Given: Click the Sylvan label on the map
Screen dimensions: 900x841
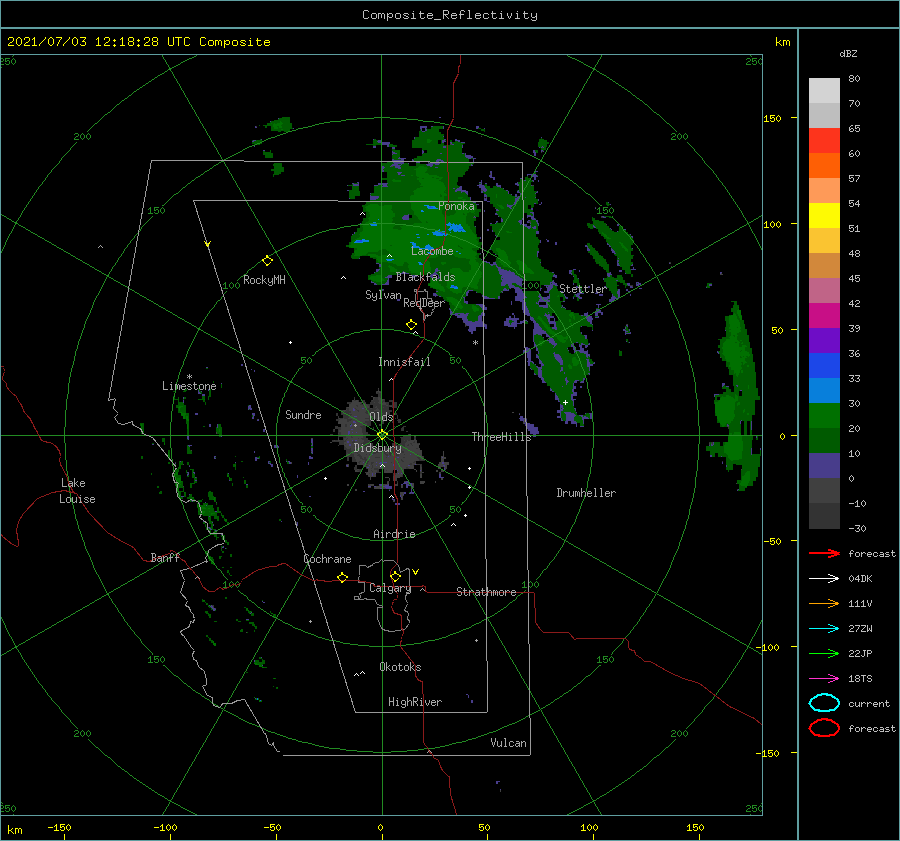Looking at the screenshot, I should coord(383,295).
